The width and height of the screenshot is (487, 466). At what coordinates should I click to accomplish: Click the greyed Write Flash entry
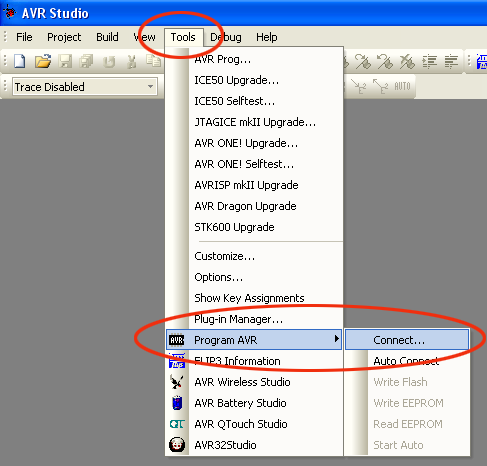(407, 382)
